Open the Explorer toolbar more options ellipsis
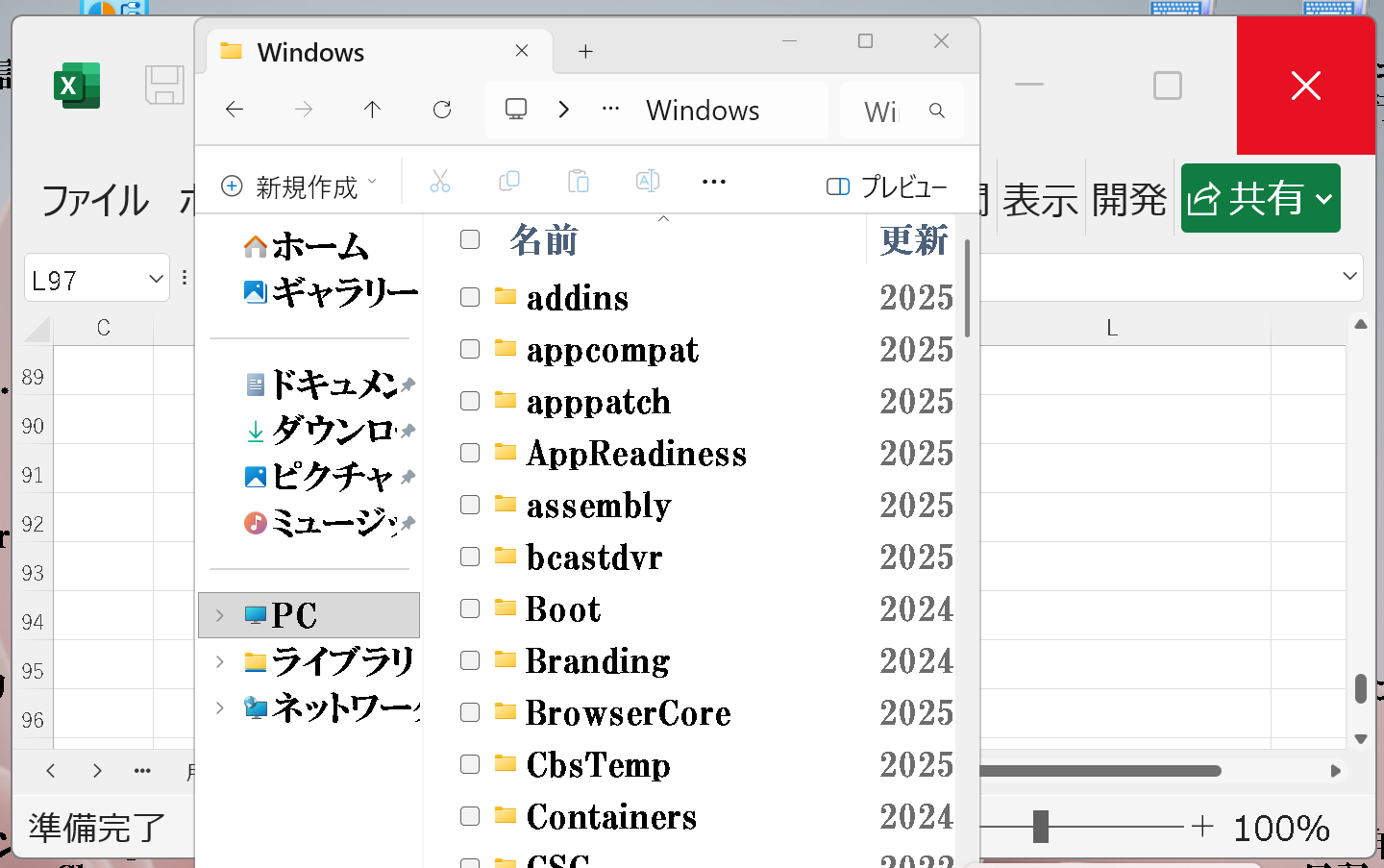Screen dimensions: 1384x868 (x=714, y=182)
